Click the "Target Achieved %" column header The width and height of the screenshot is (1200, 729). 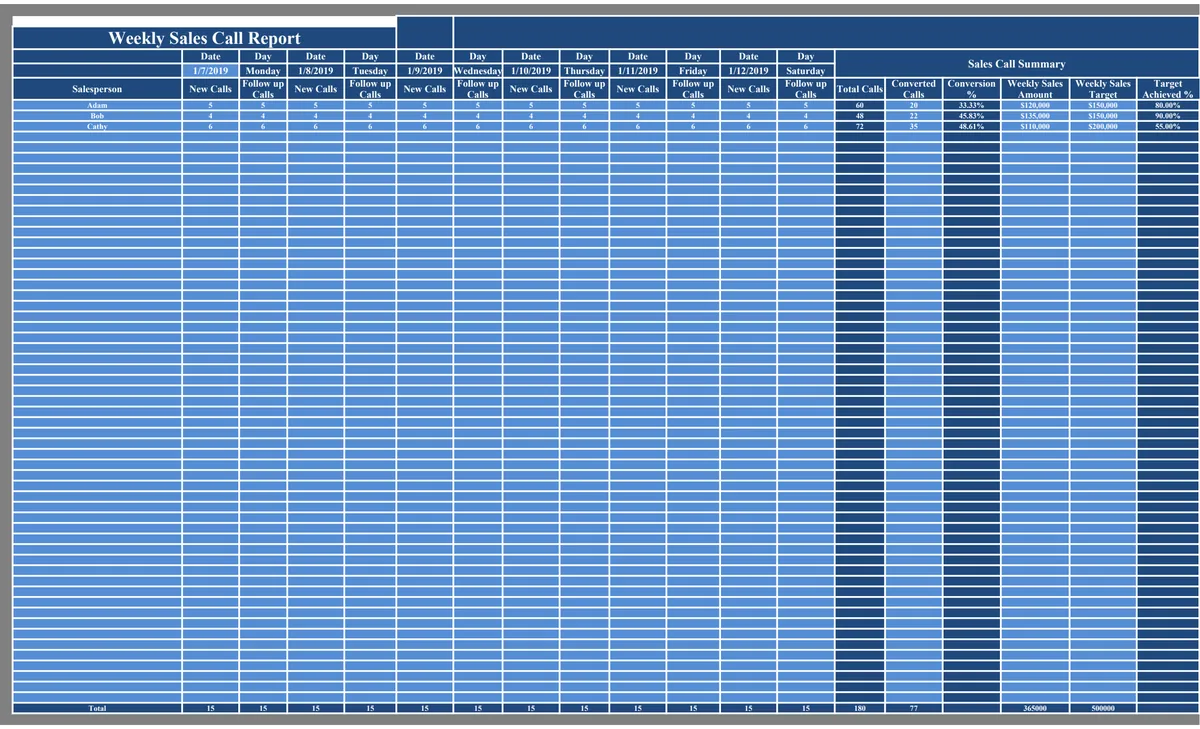point(1167,89)
